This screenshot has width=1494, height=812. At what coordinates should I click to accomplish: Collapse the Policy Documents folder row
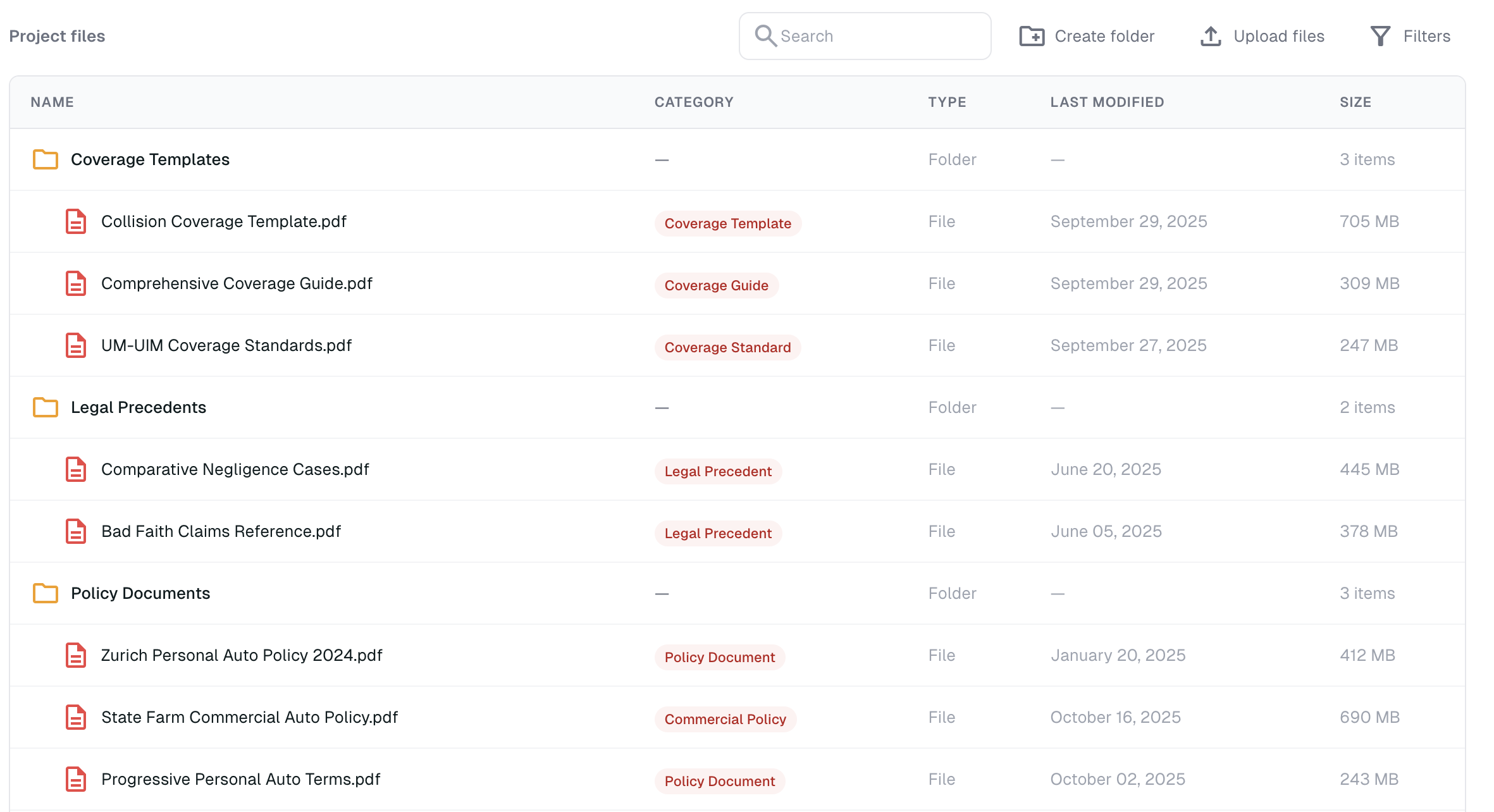(140, 593)
